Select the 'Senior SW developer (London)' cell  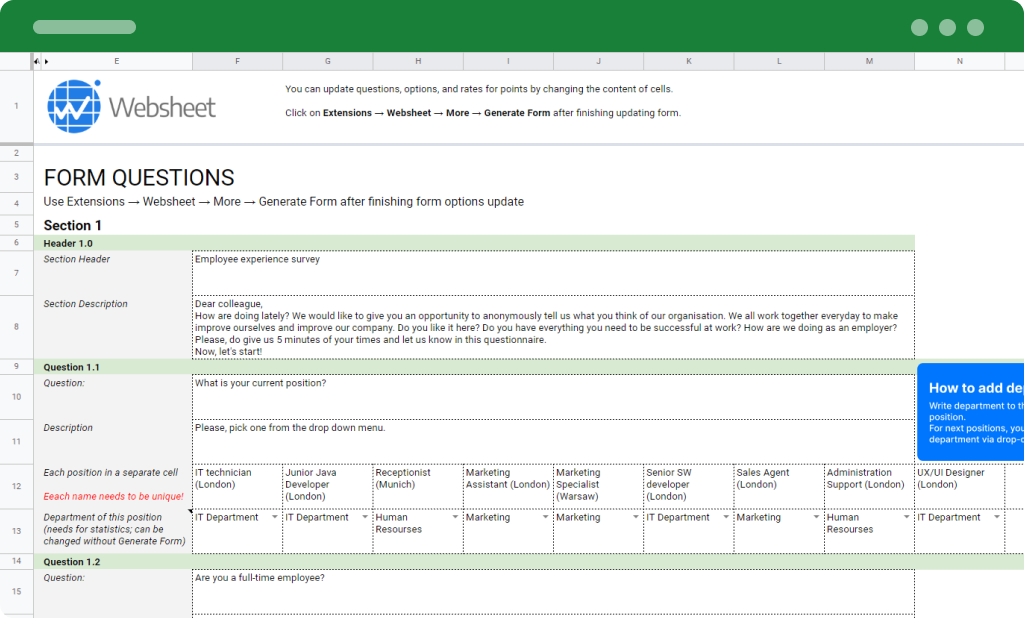689,487
